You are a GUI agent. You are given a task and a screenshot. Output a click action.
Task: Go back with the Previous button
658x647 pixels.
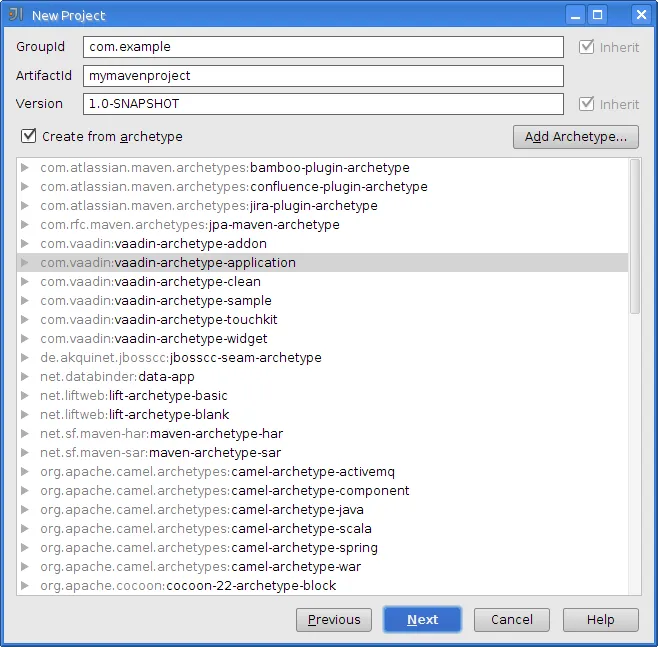[x=334, y=620]
